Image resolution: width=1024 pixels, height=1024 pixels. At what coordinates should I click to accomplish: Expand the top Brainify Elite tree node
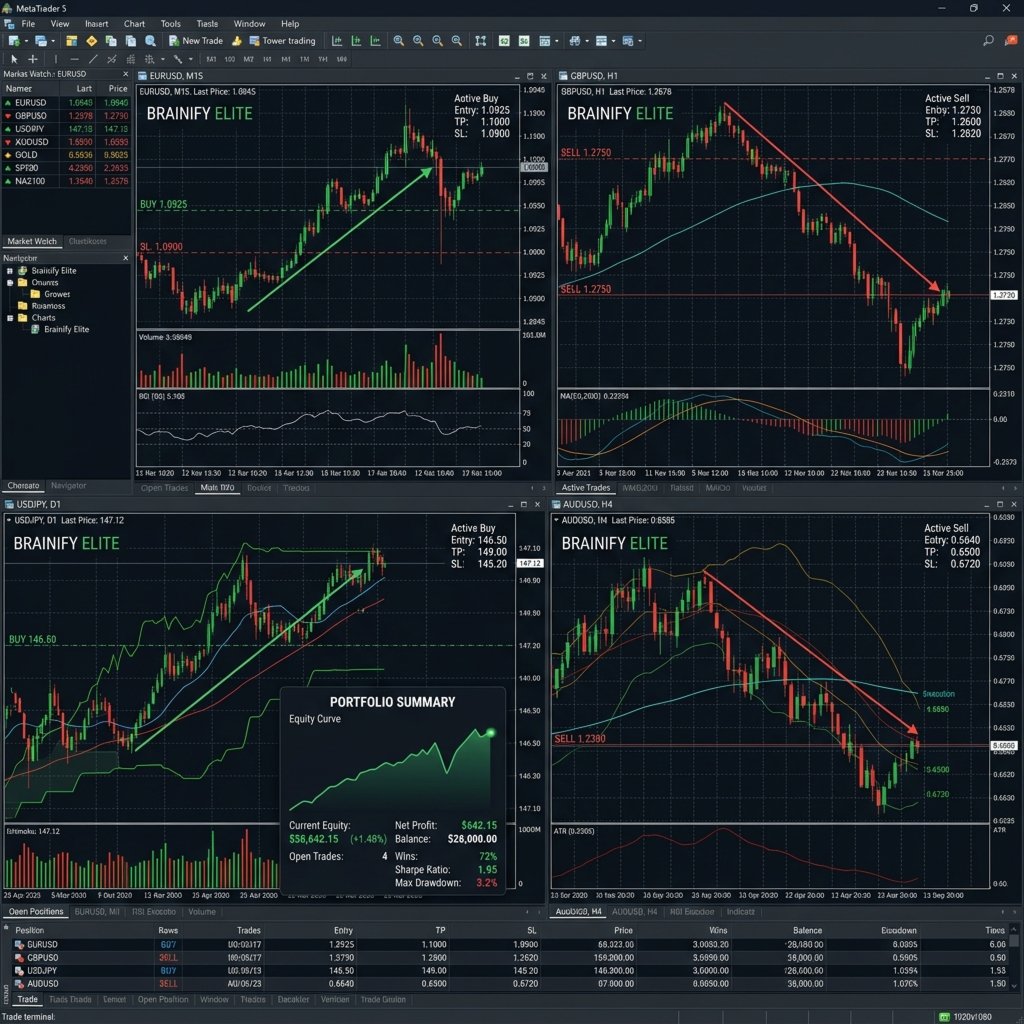tap(10, 270)
